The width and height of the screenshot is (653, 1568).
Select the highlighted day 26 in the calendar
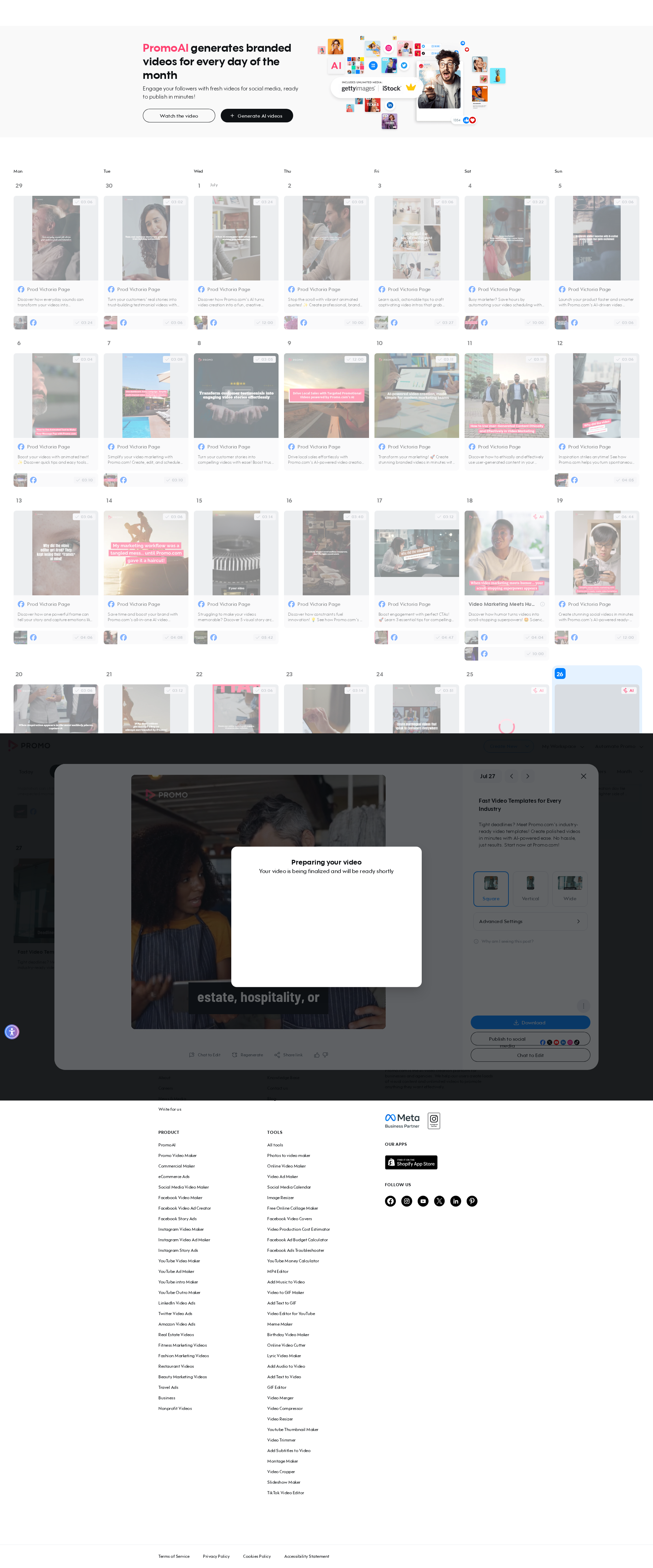(x=560, y=674)
